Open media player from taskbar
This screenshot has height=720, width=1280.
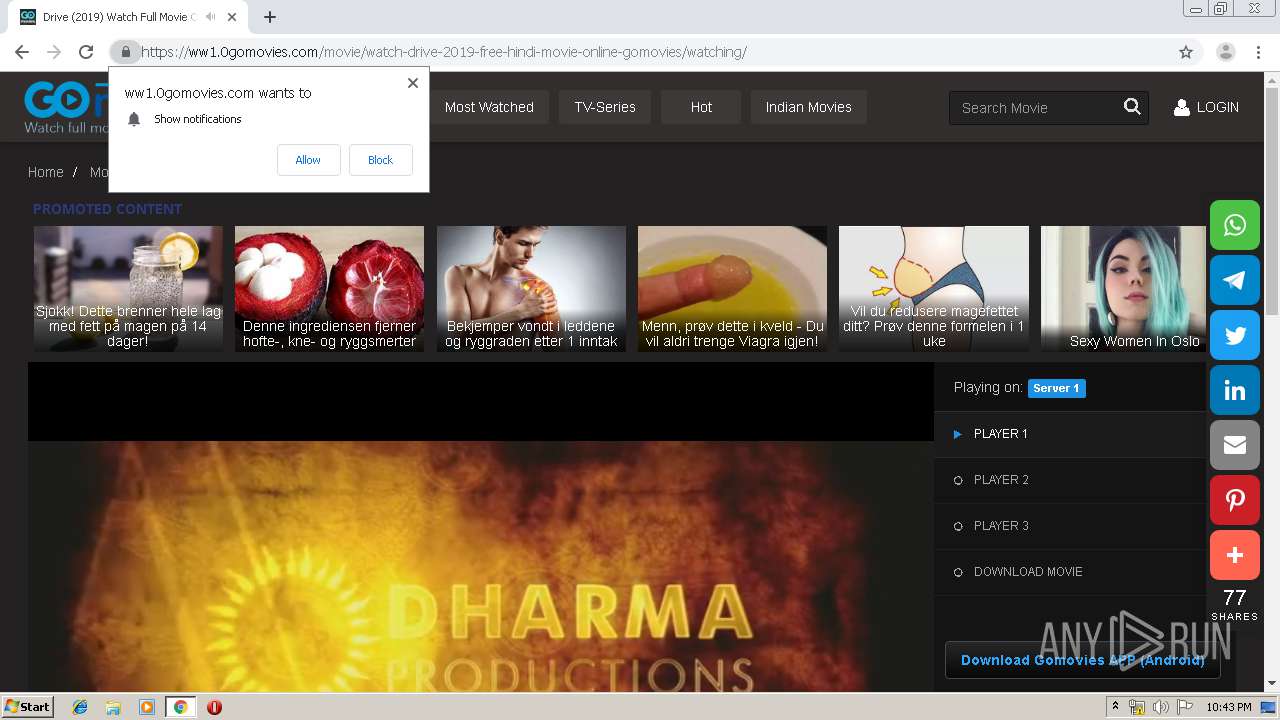147,707
